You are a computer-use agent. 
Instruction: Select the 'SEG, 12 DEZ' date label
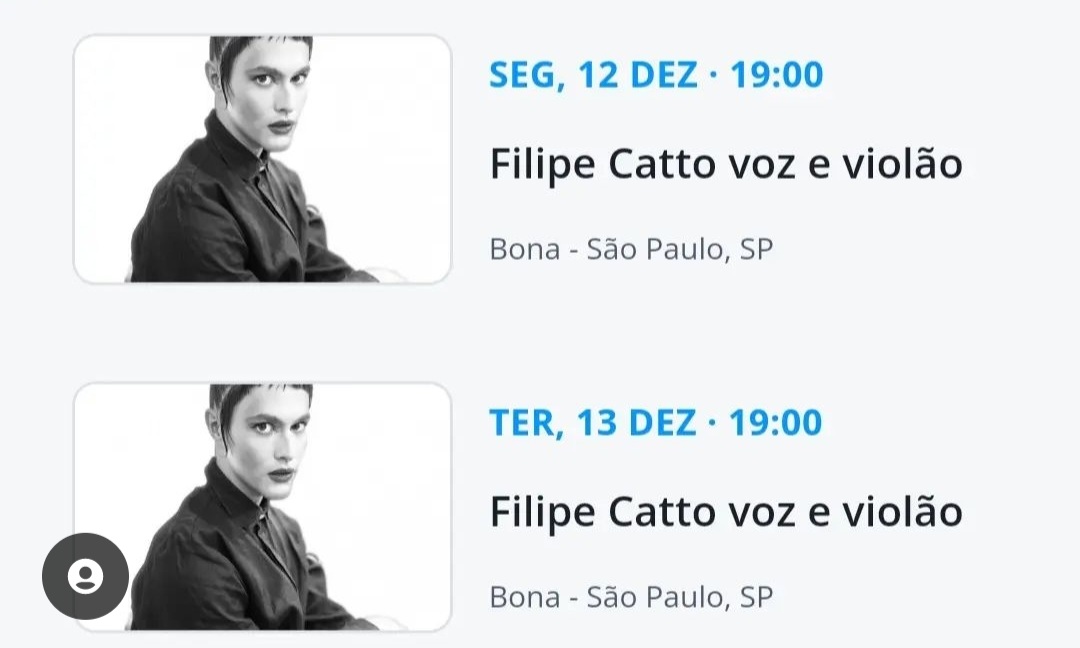[x=593, y=75]
